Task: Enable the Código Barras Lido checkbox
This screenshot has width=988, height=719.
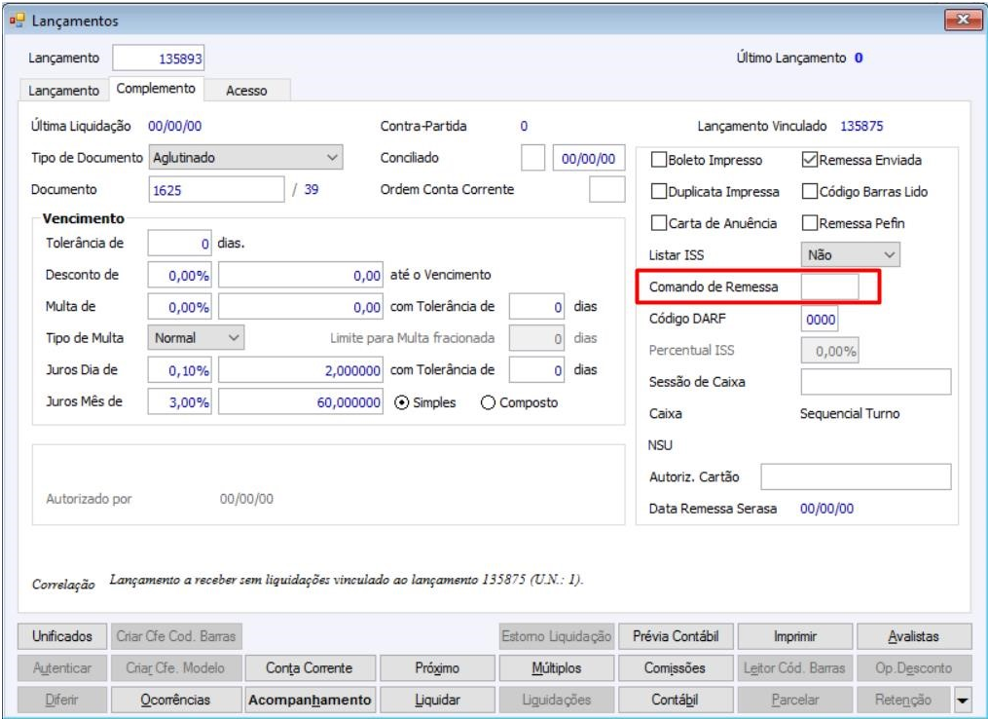Action: click(x=810, y=192)
